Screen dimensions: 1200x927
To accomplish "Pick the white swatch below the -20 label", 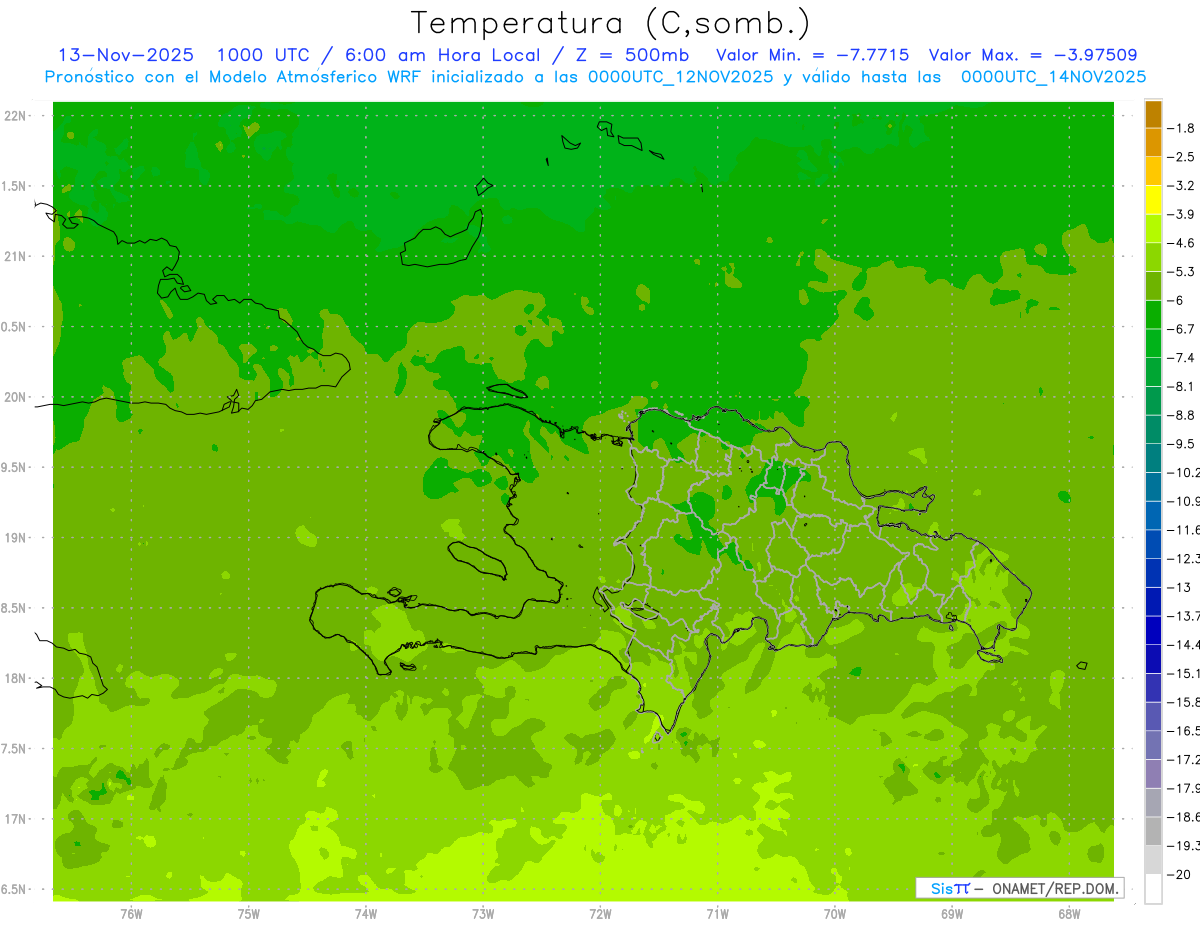I will [x=1153, y=888].
